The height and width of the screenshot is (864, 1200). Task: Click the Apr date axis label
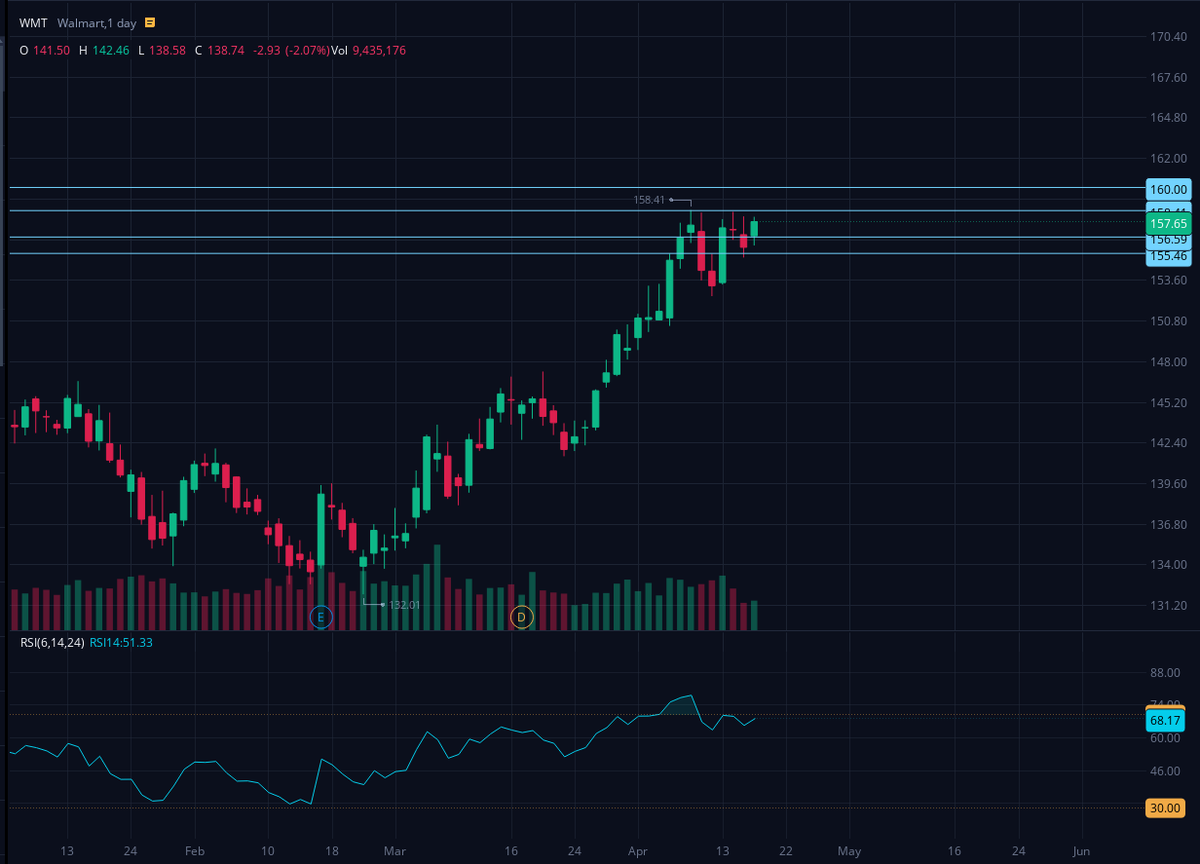click(638, 851)
